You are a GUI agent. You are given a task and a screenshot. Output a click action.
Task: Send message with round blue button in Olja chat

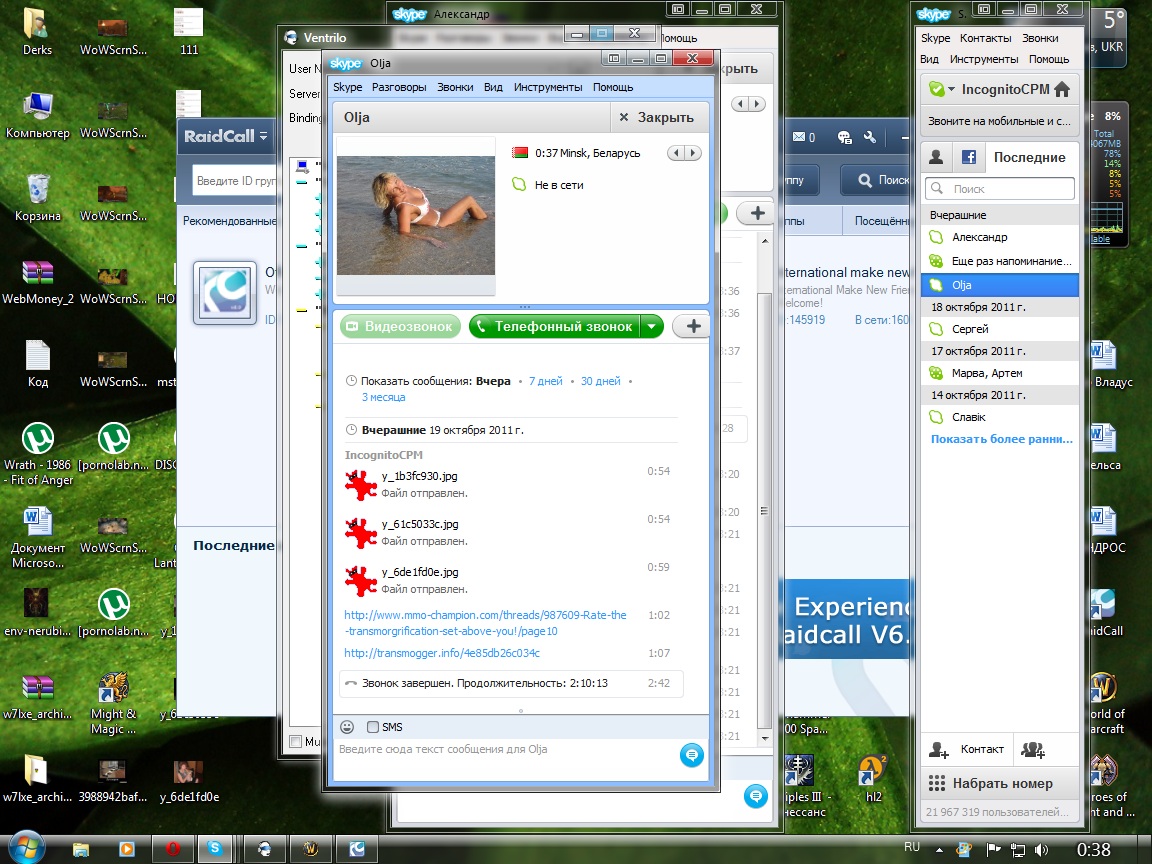[x=691, y=755]
